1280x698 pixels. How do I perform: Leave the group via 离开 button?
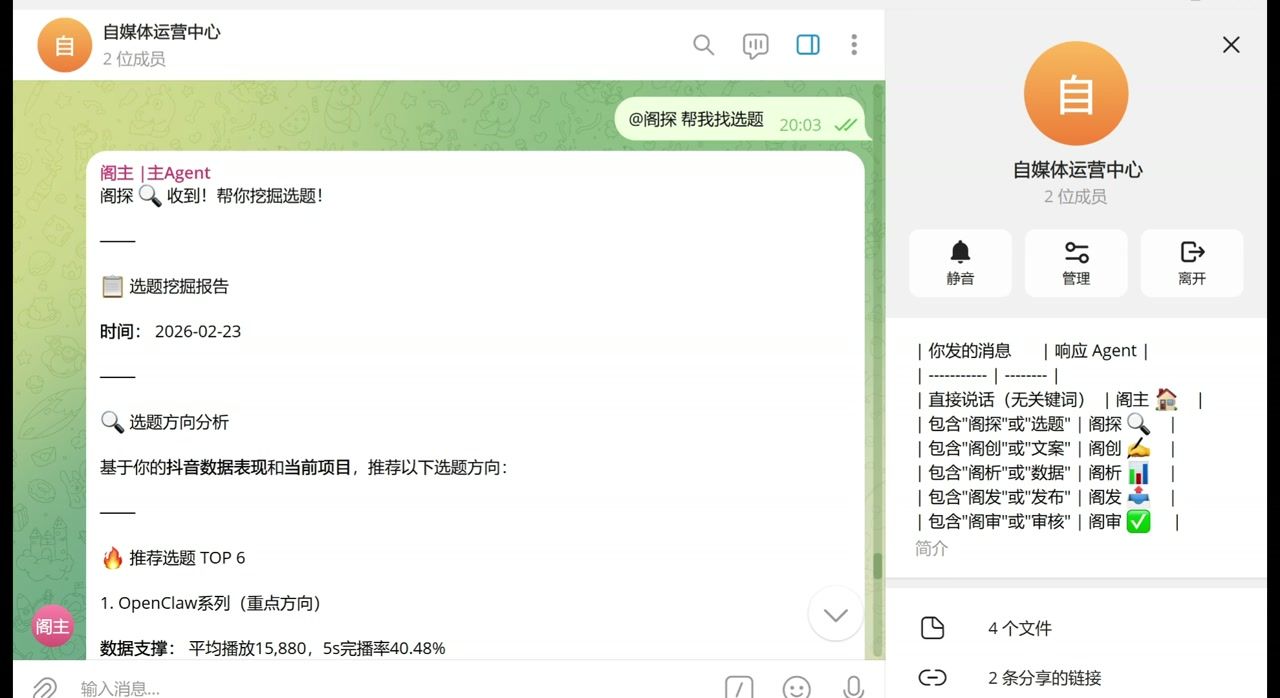click(1191, 263)
